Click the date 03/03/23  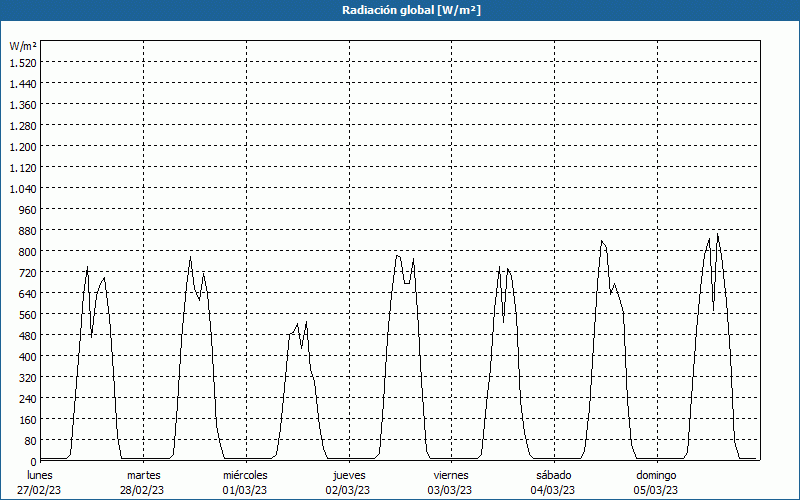450,490
